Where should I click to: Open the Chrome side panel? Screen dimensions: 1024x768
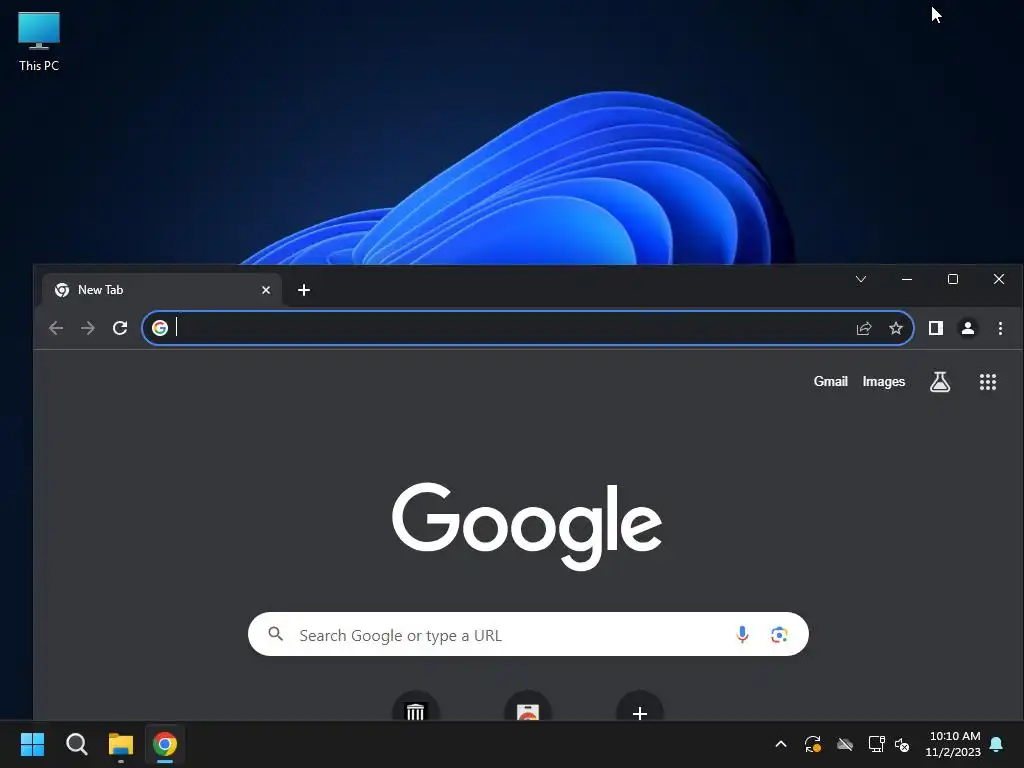[936, 328]
